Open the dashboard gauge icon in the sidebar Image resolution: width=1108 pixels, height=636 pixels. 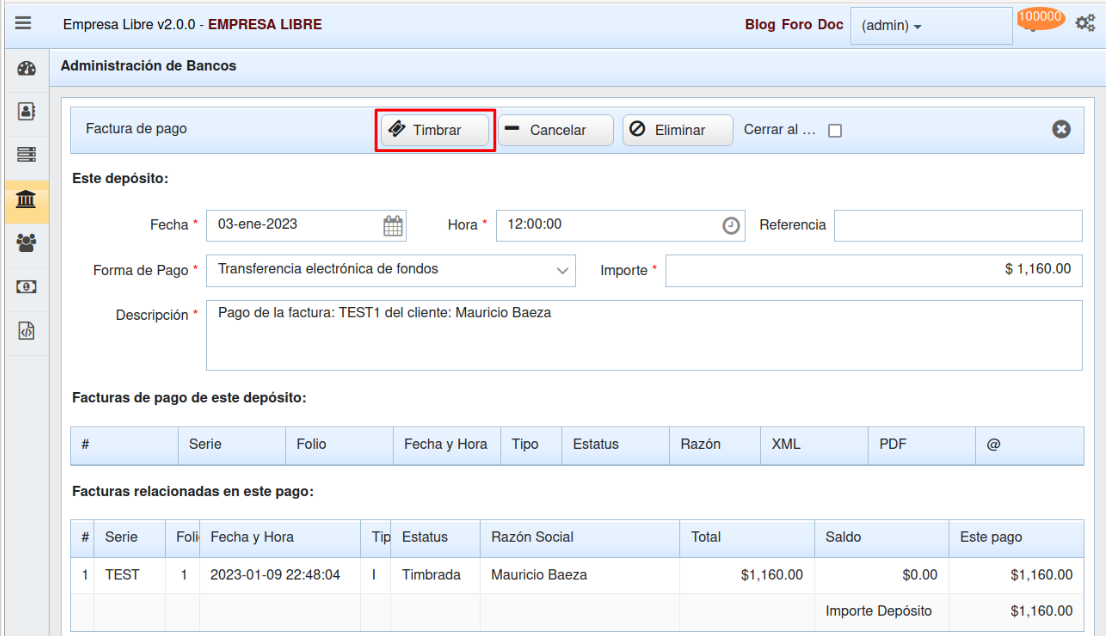[27, 70]
